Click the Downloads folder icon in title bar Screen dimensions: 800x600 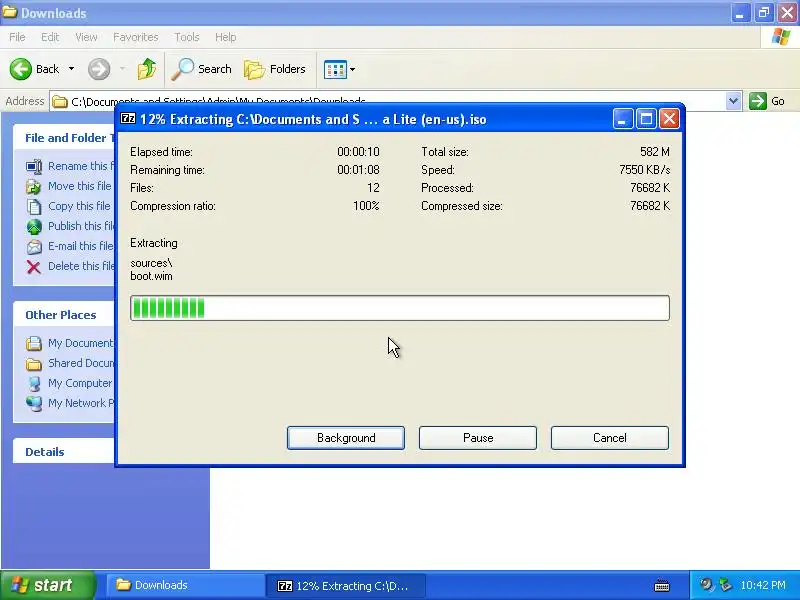click(10, 12)
